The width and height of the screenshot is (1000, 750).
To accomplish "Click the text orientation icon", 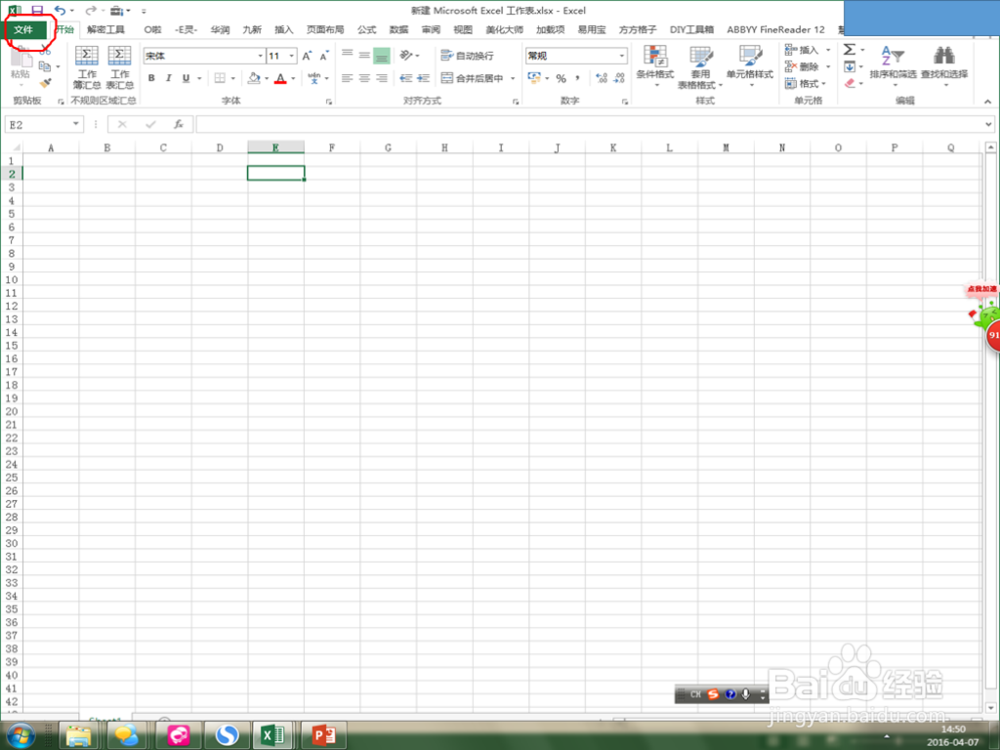I will click(x=406, y=55).
